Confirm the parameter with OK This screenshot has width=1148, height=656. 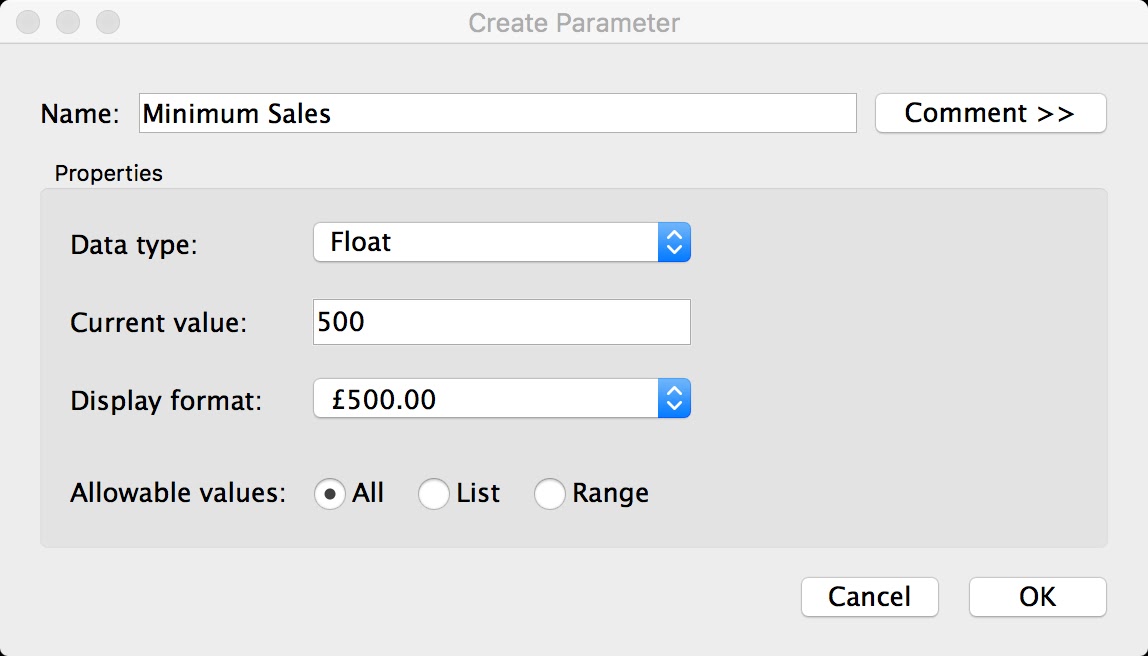[x=1037, y=596]
